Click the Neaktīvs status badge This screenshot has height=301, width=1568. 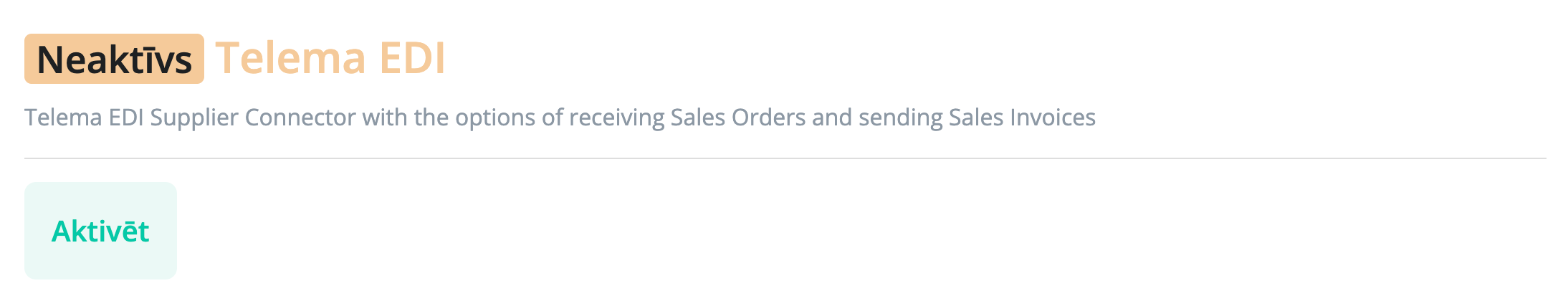[x=114, y=59]
